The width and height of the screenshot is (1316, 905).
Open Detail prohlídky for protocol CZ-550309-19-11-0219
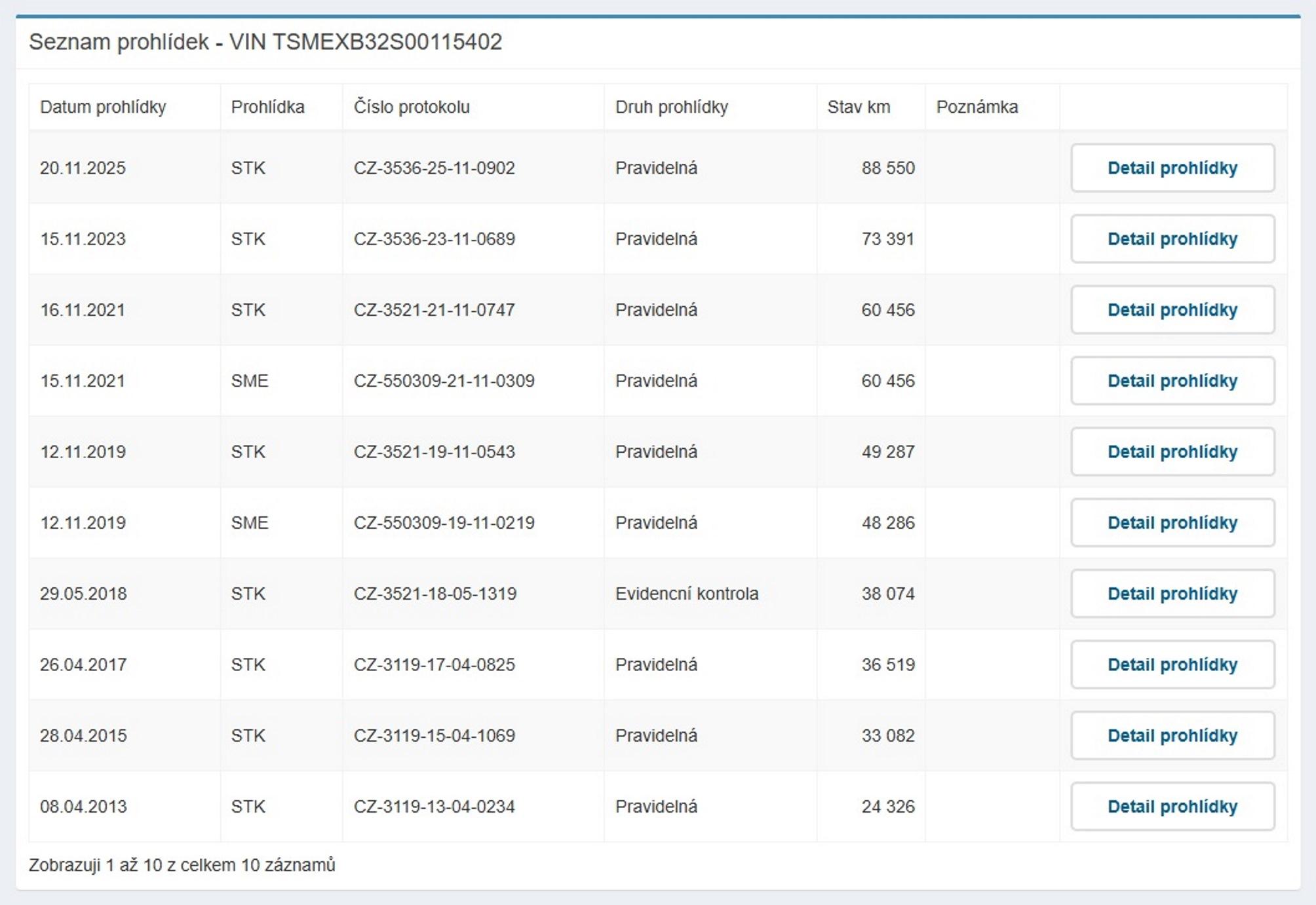coord(1172,522)
